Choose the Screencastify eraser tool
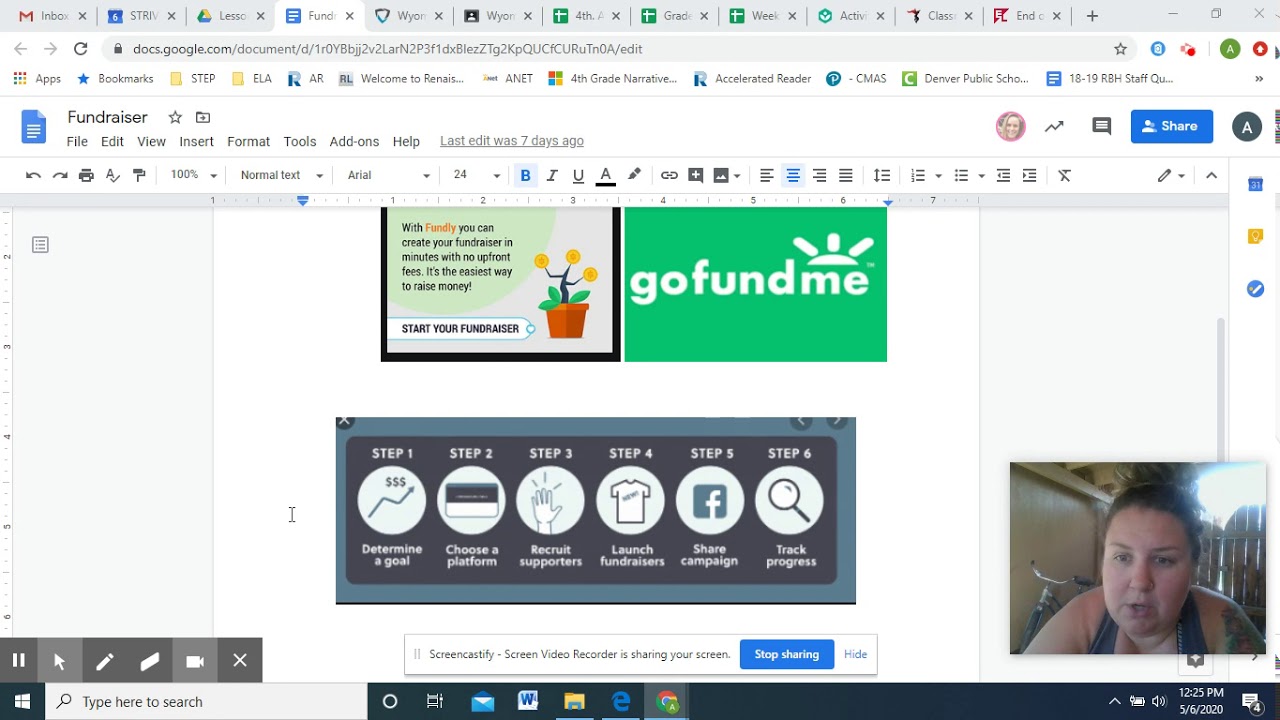The height and width of the screenshot is (720, 1280). pos(150,661)
